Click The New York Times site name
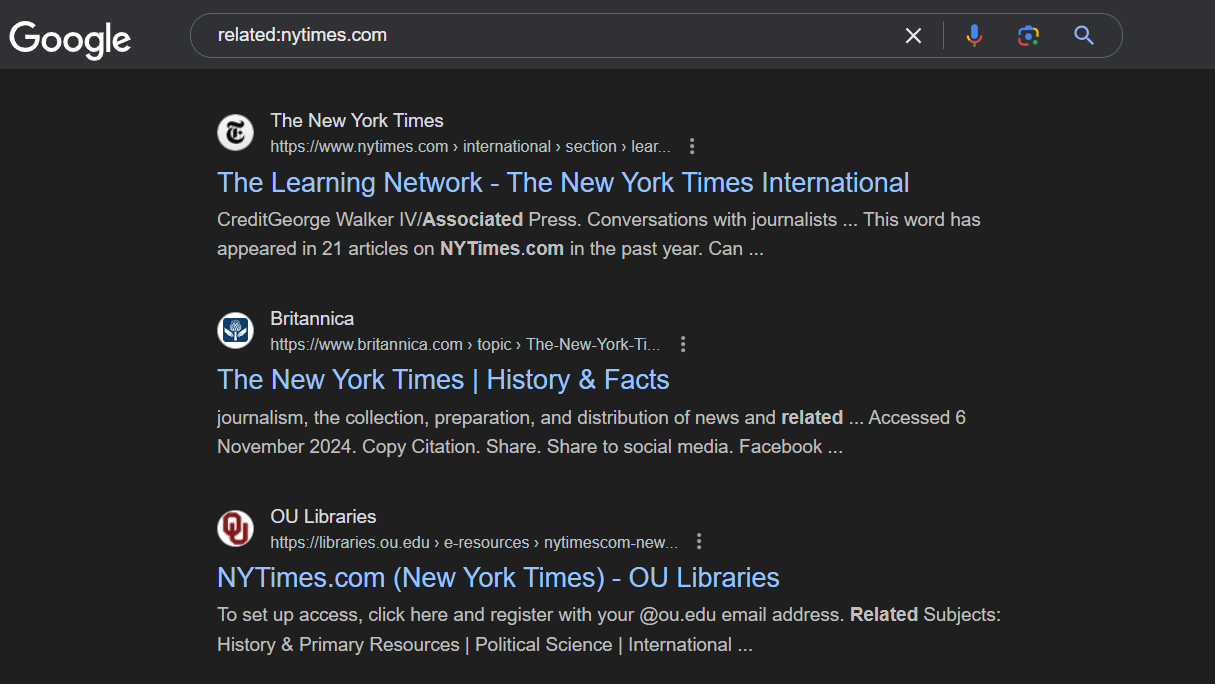This screenshot has width=1215, height=684. (357, 120)
